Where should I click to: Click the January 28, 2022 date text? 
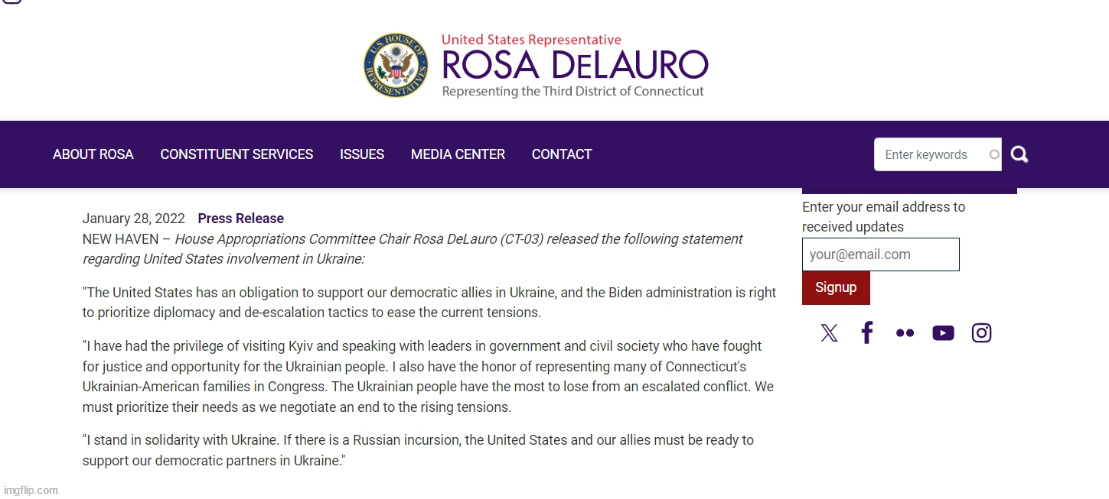(134, 218)
